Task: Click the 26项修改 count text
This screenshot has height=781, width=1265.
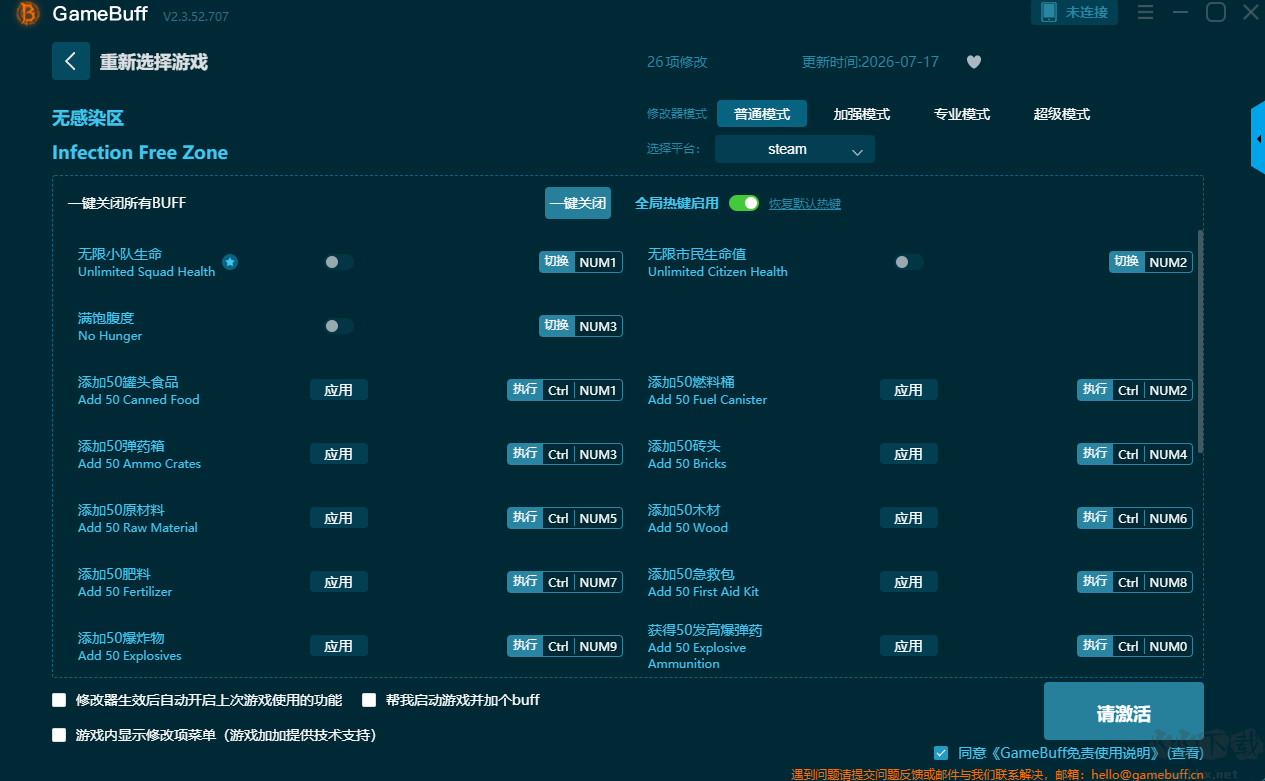Action: click(677, 62)
